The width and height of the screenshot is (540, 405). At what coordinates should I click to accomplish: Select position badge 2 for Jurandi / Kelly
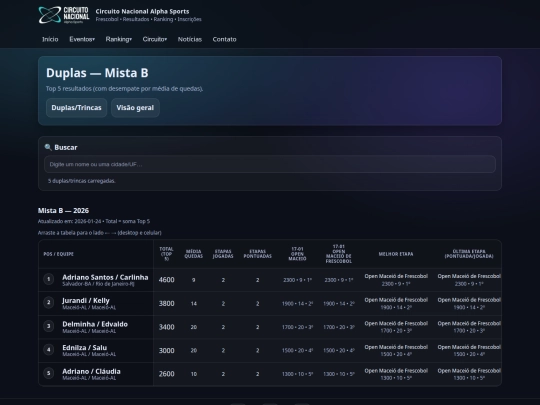pyautogui.click(x=49, y=302)
